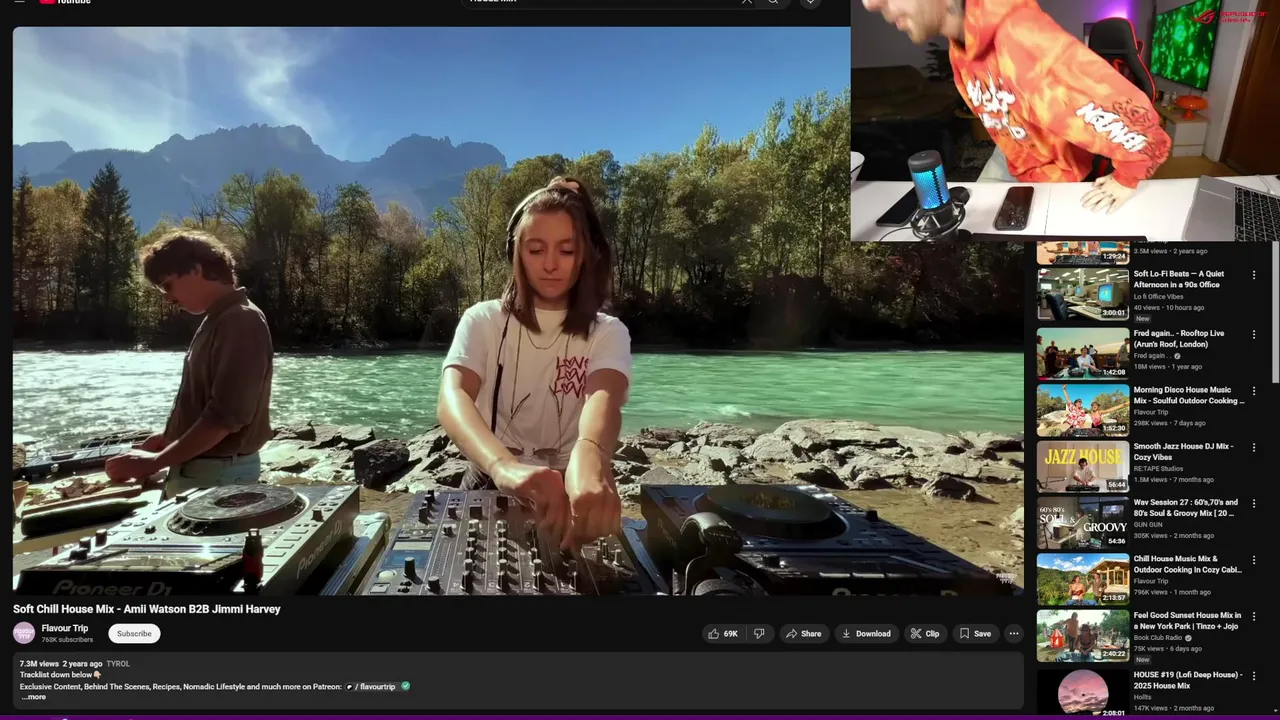
Task: Click Flavour Trip under Chill House Music Mix
Action: (1151, 581)
